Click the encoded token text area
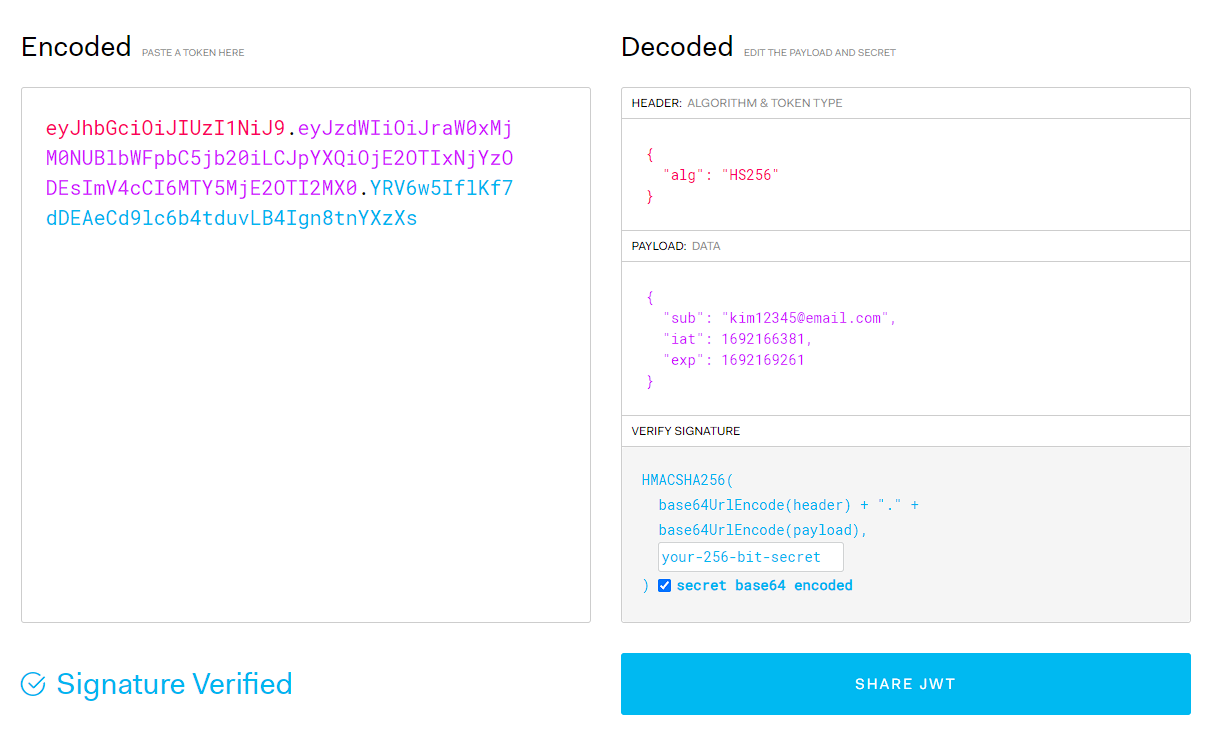Image resolution: width=1205 pixels, height=737 pixels. pyautogui.click(x=306, y=355)
